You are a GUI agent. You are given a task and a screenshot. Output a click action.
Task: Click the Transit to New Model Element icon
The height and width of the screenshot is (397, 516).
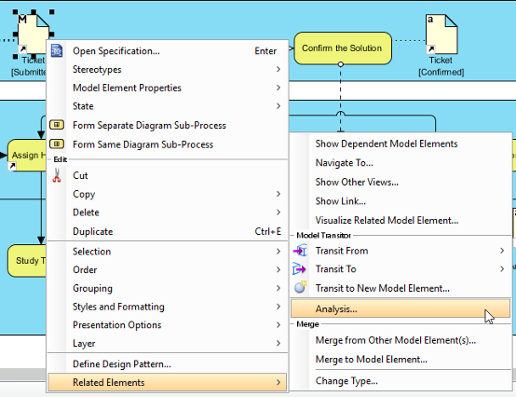[300, 287]
